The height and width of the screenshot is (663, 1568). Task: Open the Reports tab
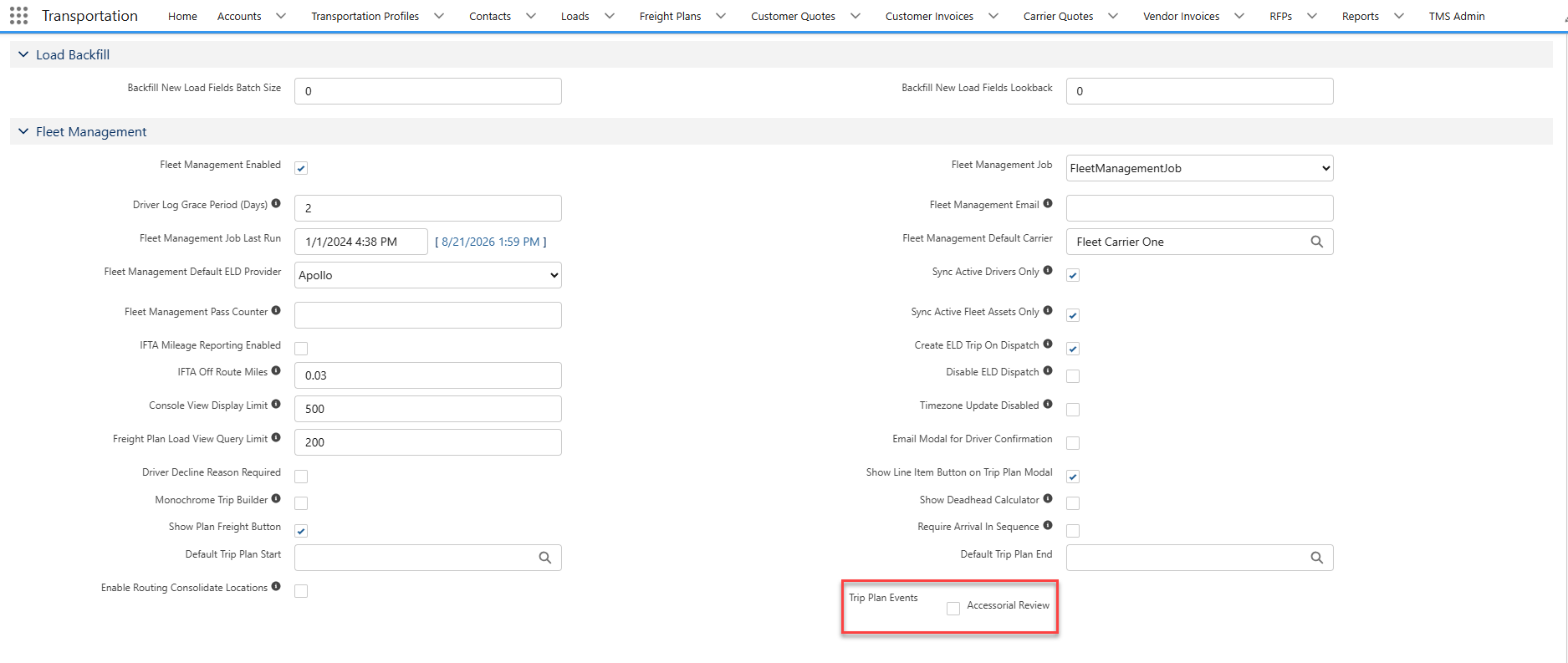[1361, 16]
